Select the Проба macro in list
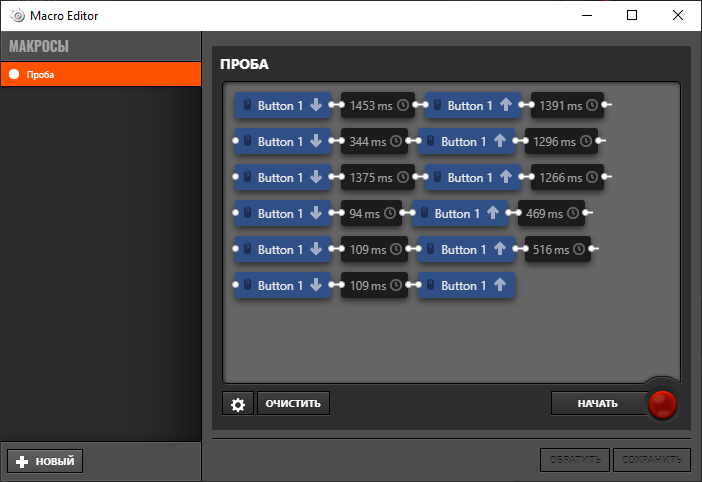 101,74
